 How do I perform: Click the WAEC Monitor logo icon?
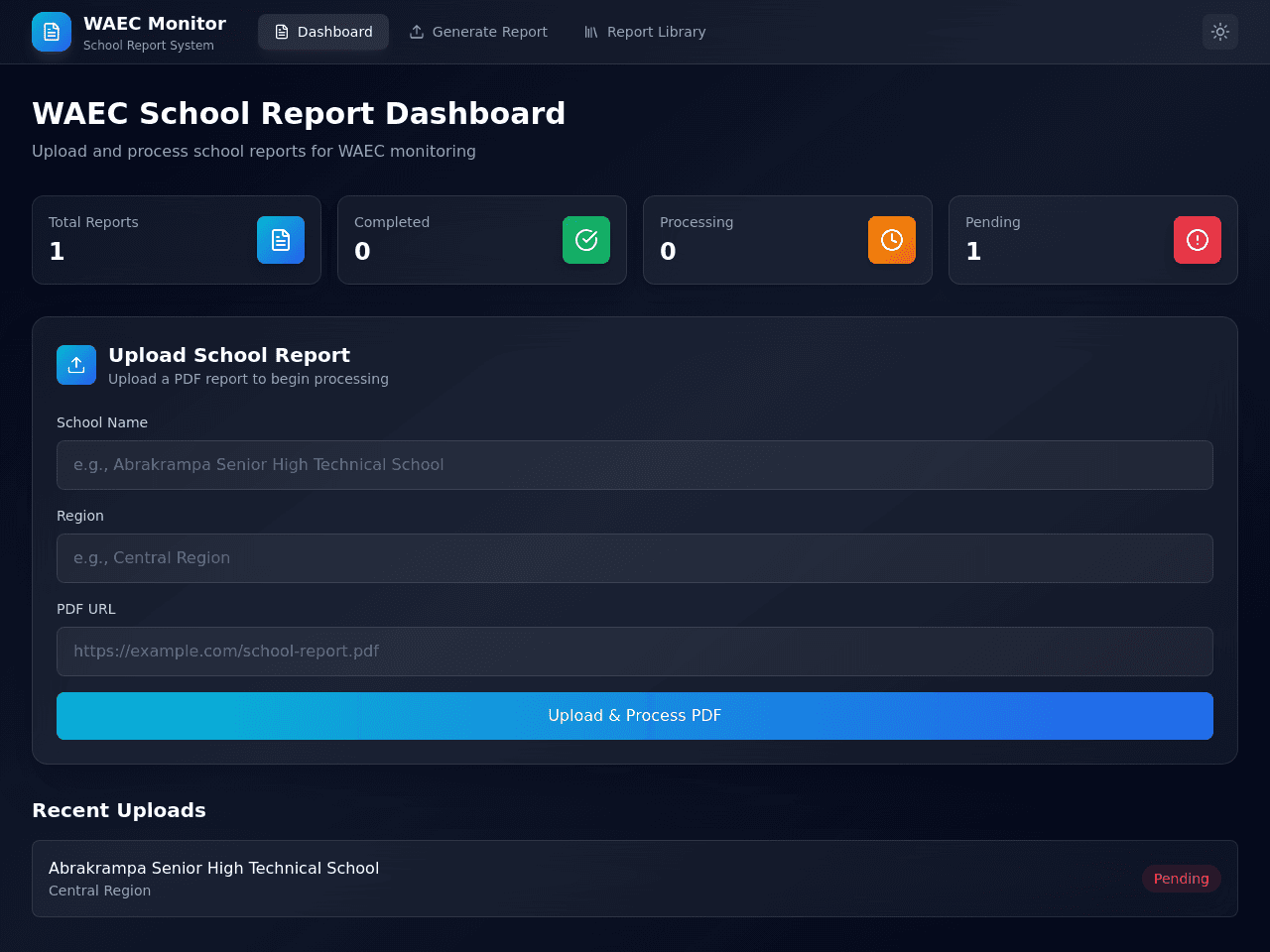(x=52, y=32)
